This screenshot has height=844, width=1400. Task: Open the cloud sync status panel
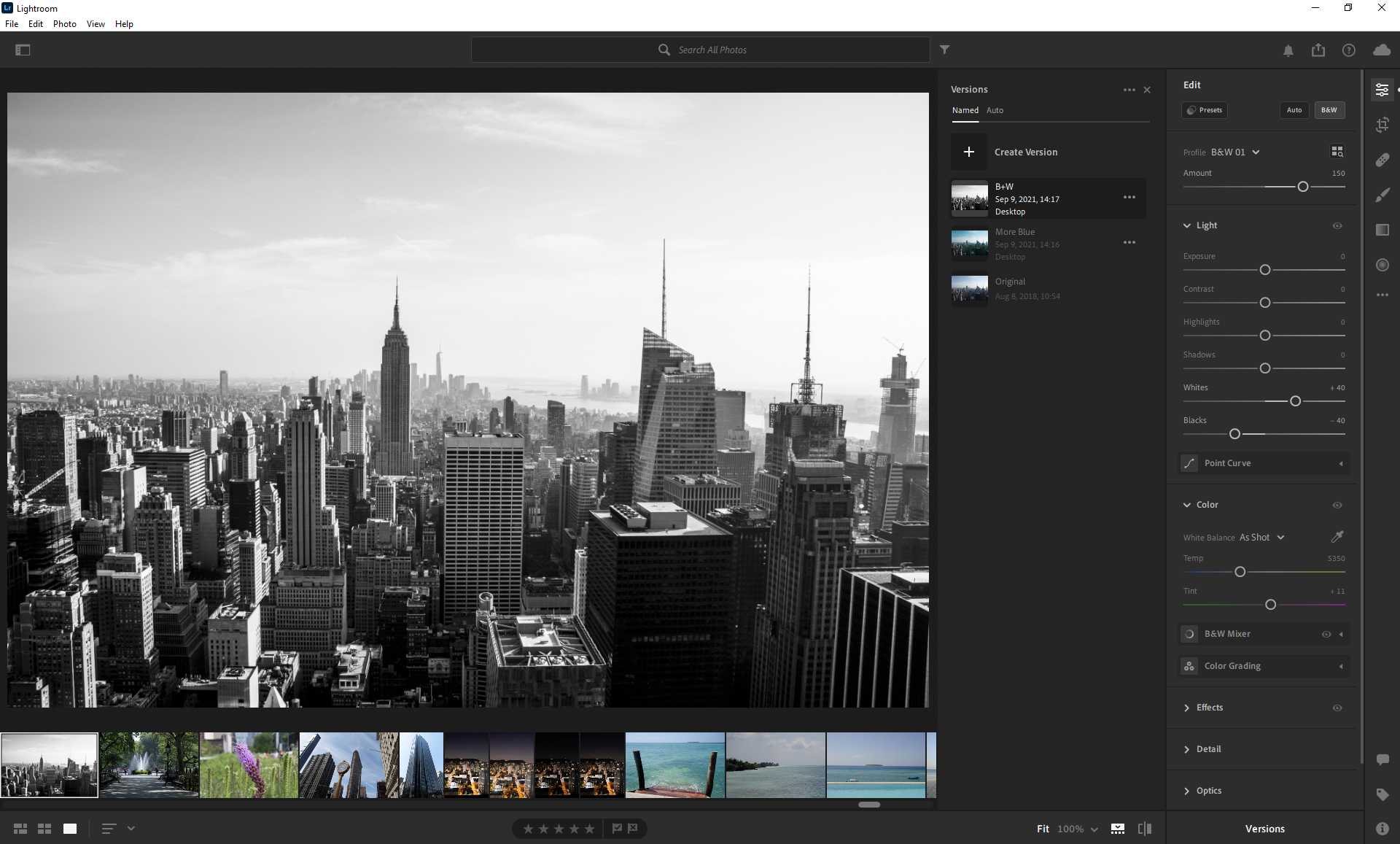click(1381, 50)
